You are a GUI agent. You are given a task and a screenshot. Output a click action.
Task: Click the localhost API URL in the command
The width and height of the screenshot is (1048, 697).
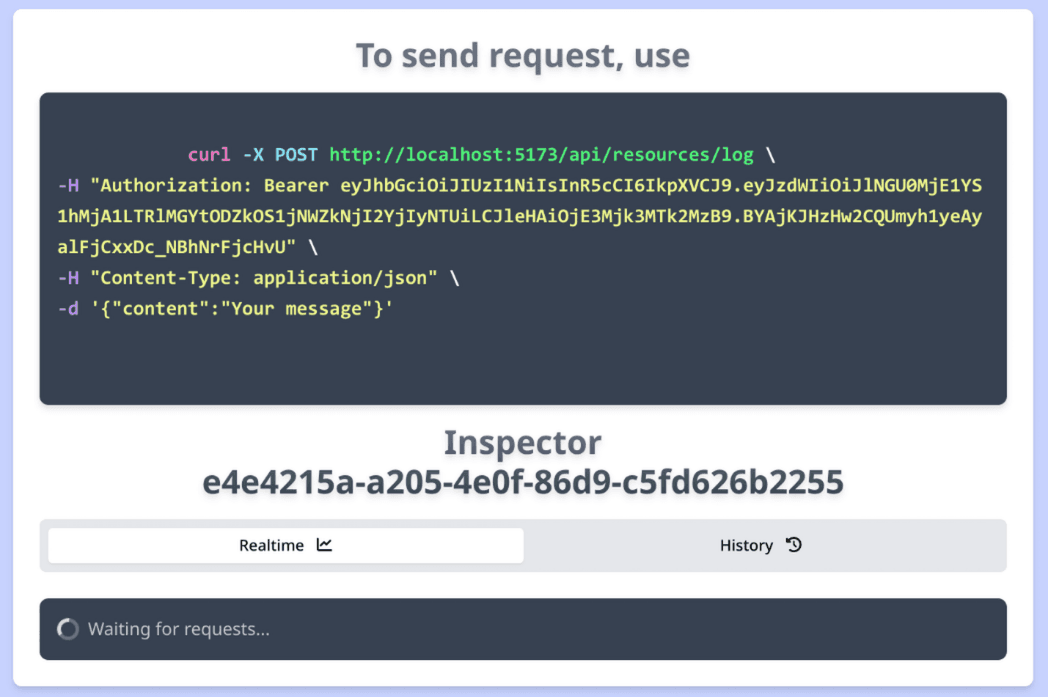click(541, 155)
